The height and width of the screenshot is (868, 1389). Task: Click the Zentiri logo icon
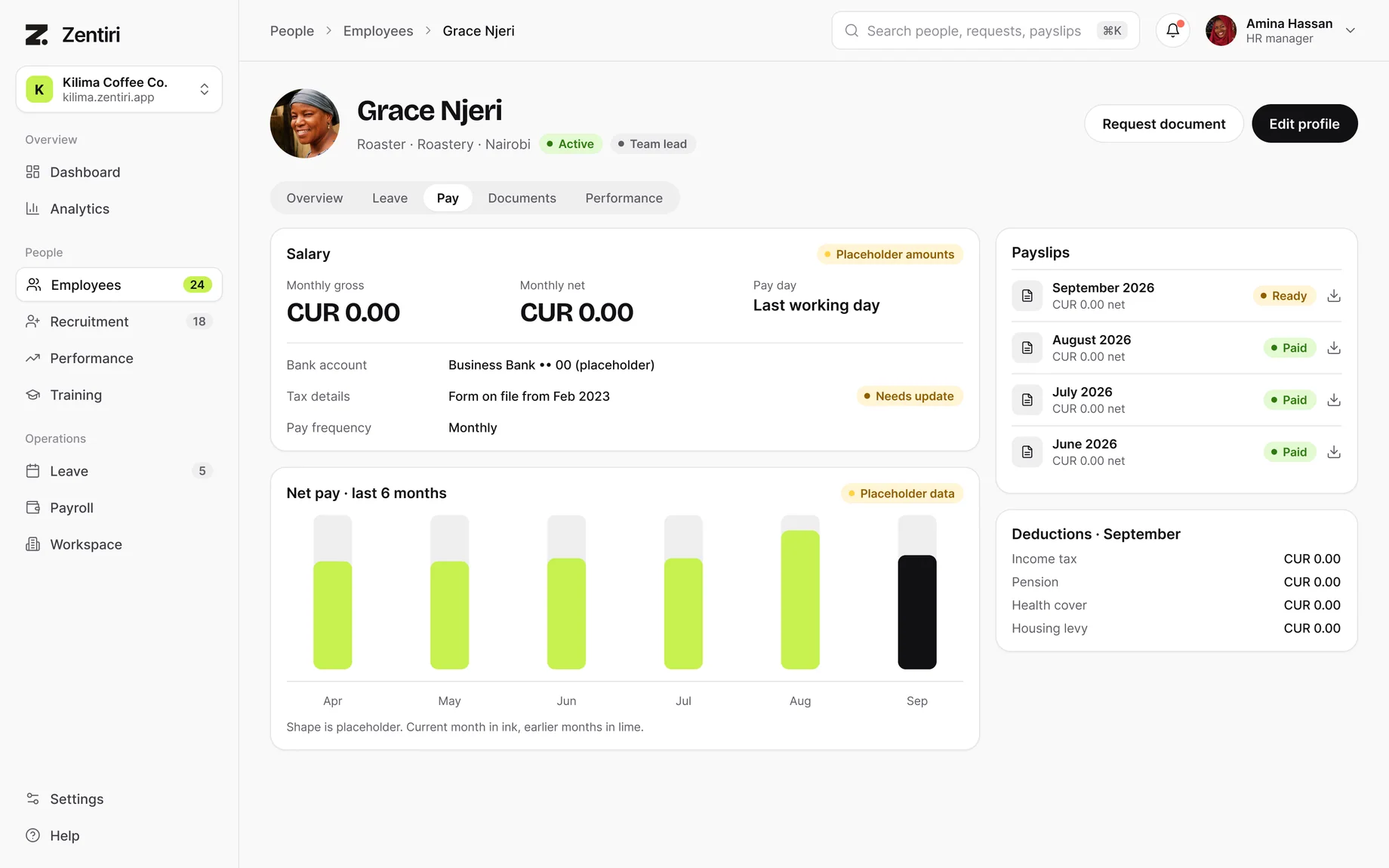(x=36, y=35)
